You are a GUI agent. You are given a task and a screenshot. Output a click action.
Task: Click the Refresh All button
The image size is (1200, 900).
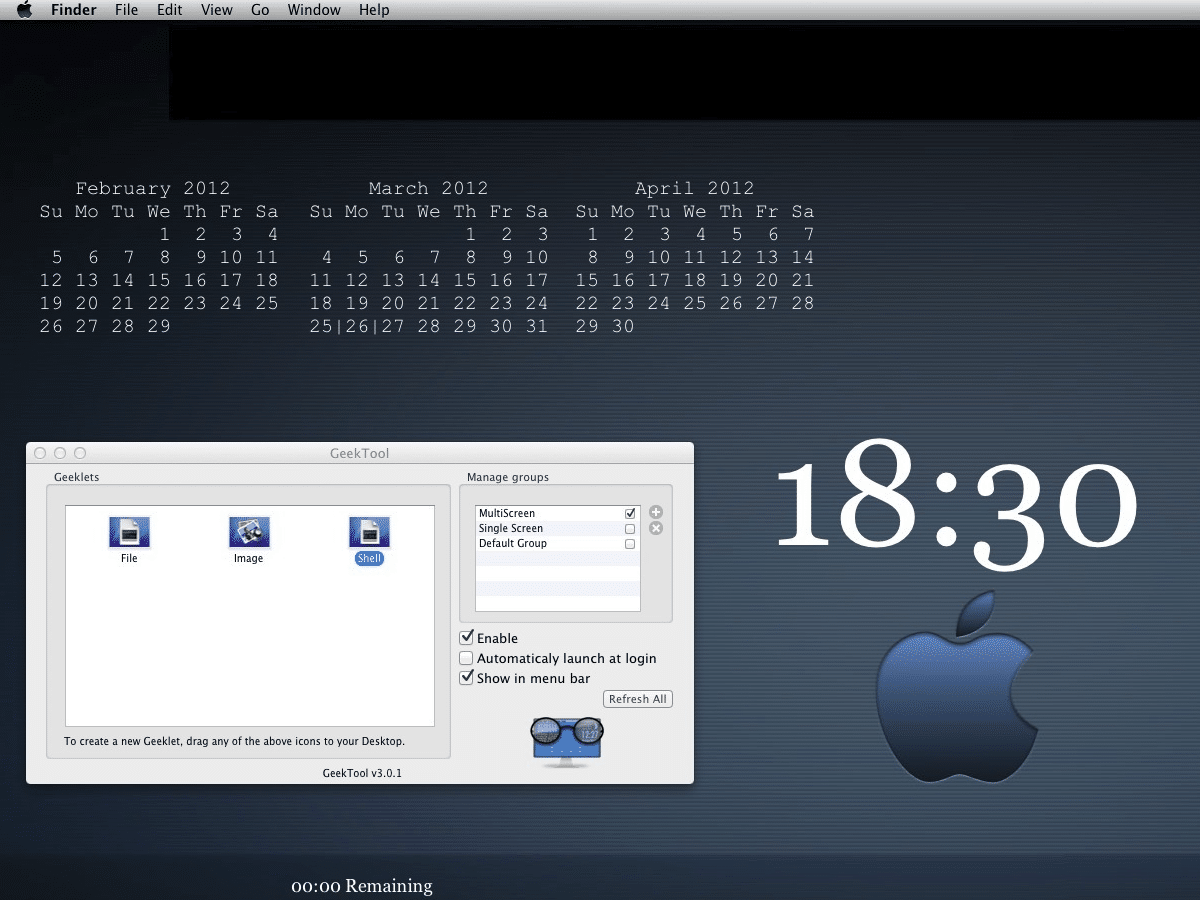[637, 698]
